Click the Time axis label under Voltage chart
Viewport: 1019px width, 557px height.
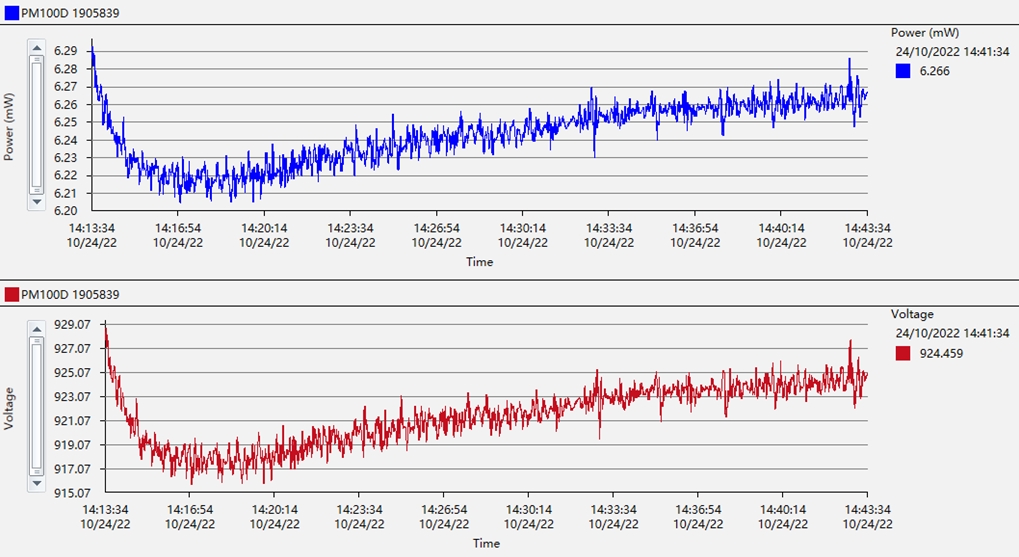485,544
